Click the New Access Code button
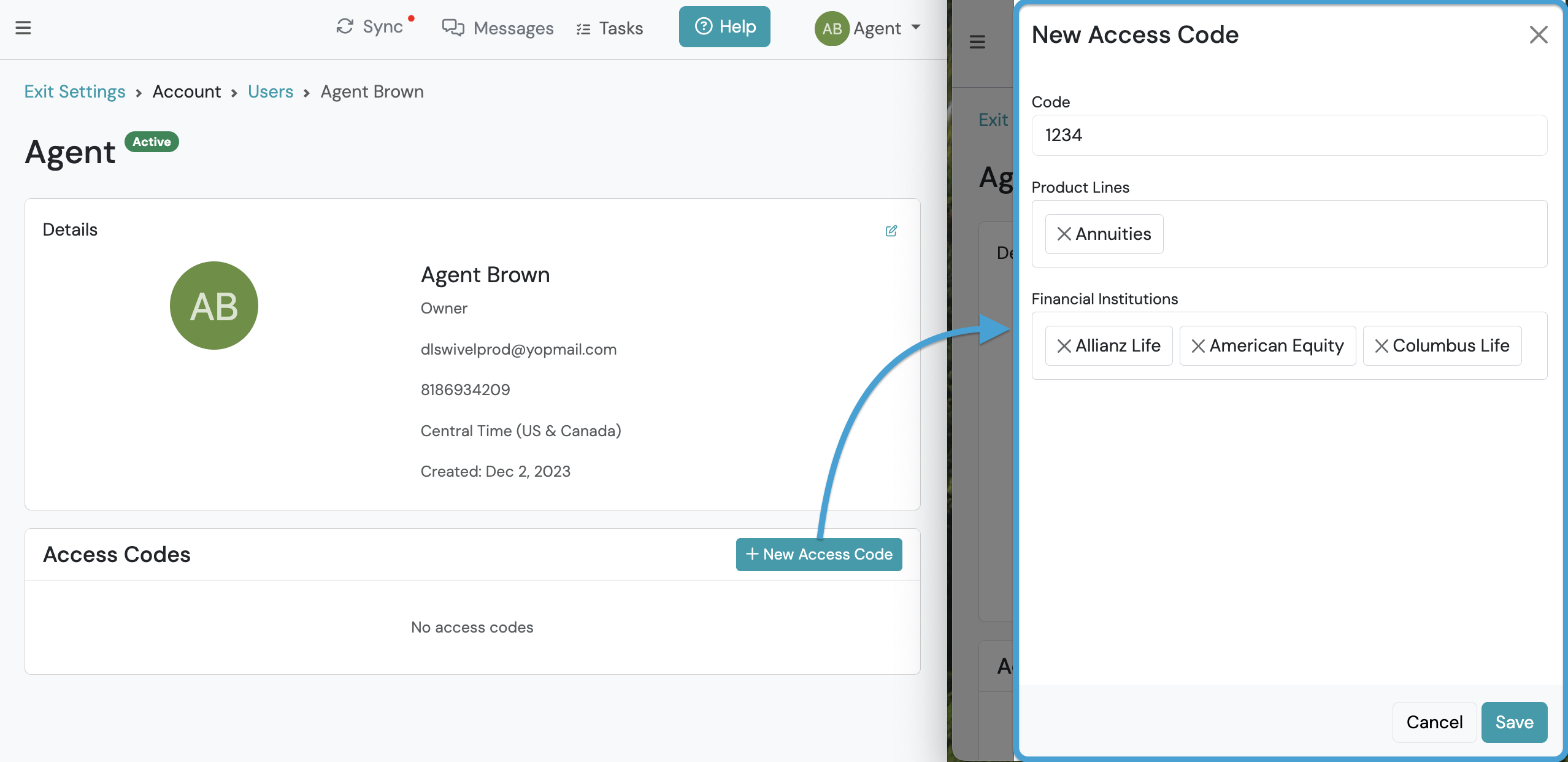 click(819, 555)
